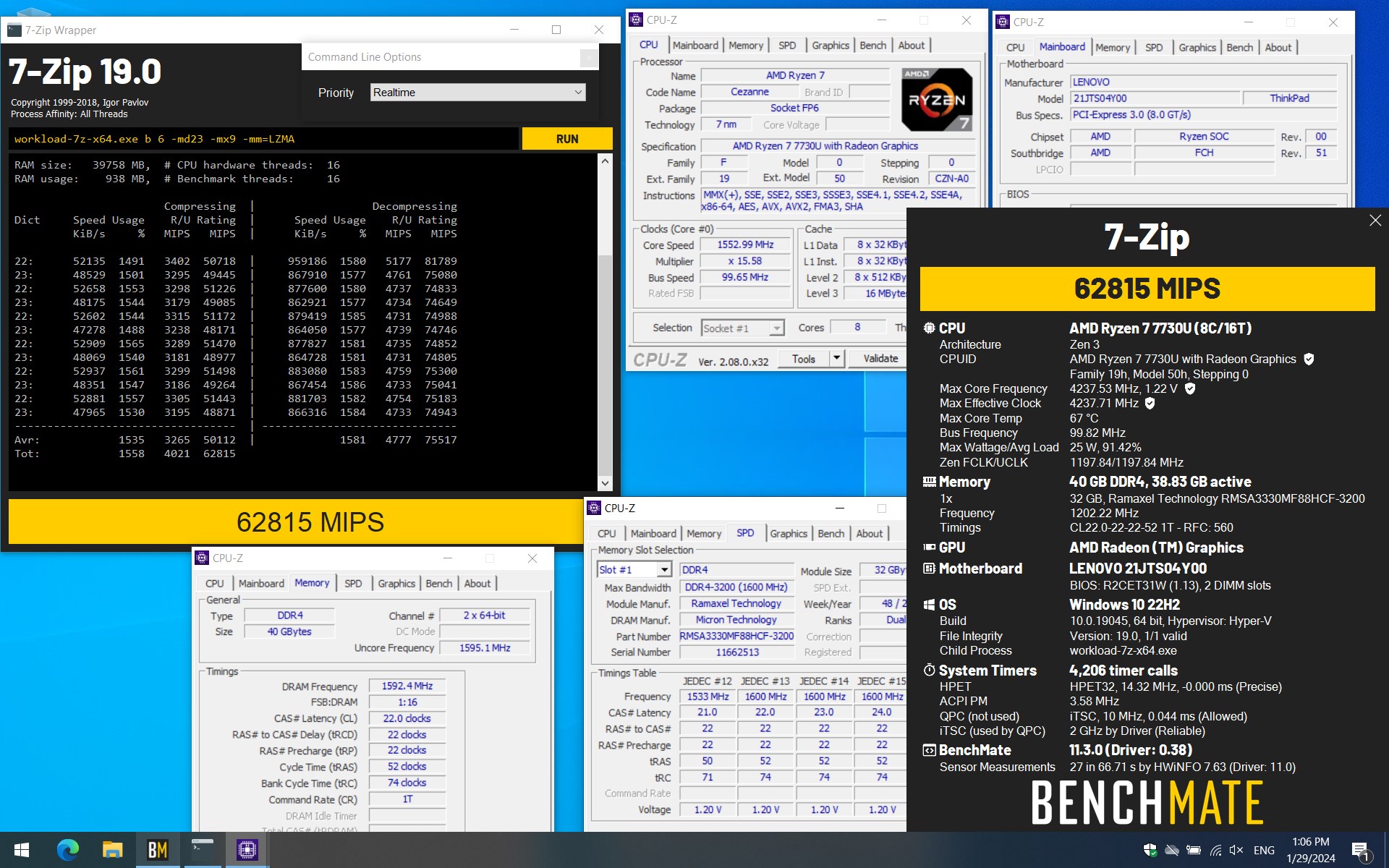
Task: Click the Max Core Frequency verified shield icon
Action: pos(1189,388)
